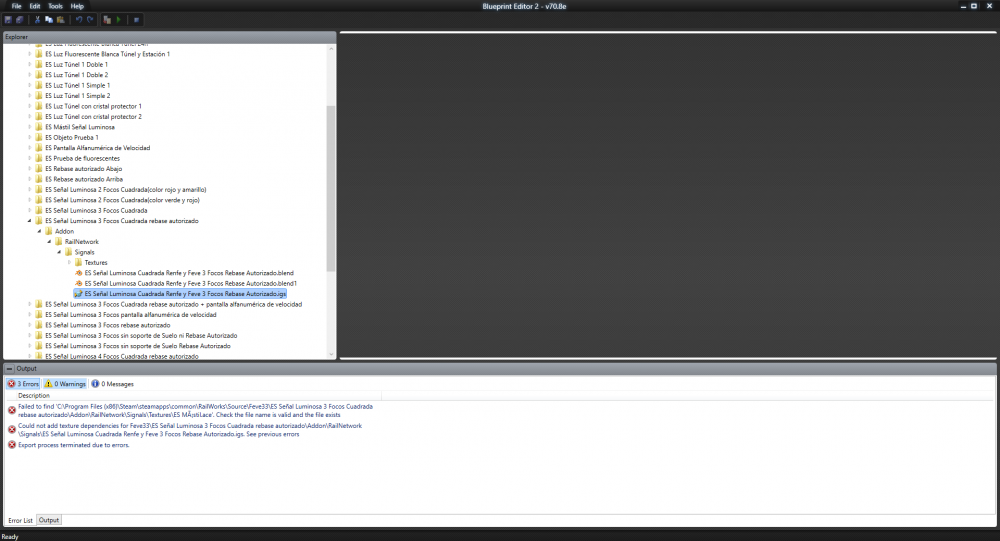This screenshot has width=1000, height=541.
Task: Click the Explorer vertical scrollbar thumb
Action: click(x=330, y=188)
